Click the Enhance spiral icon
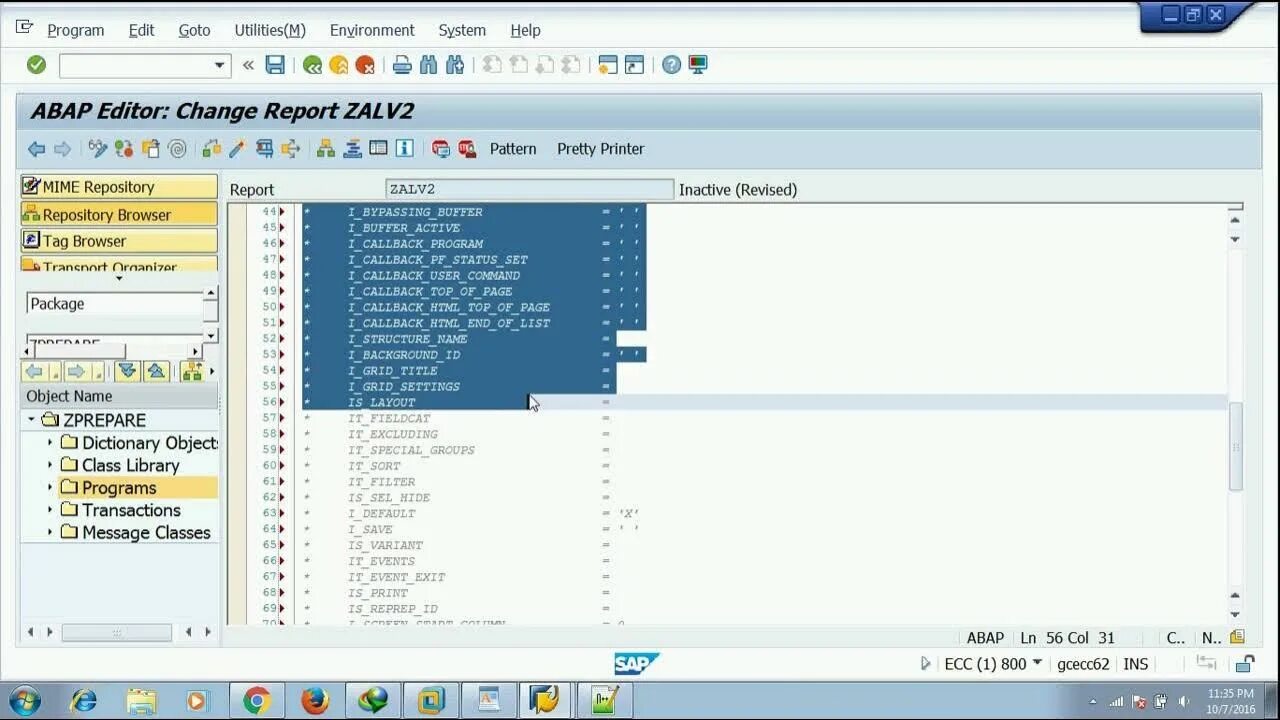This screenshot has width=1280, height=720. click(x=177, y=149)
